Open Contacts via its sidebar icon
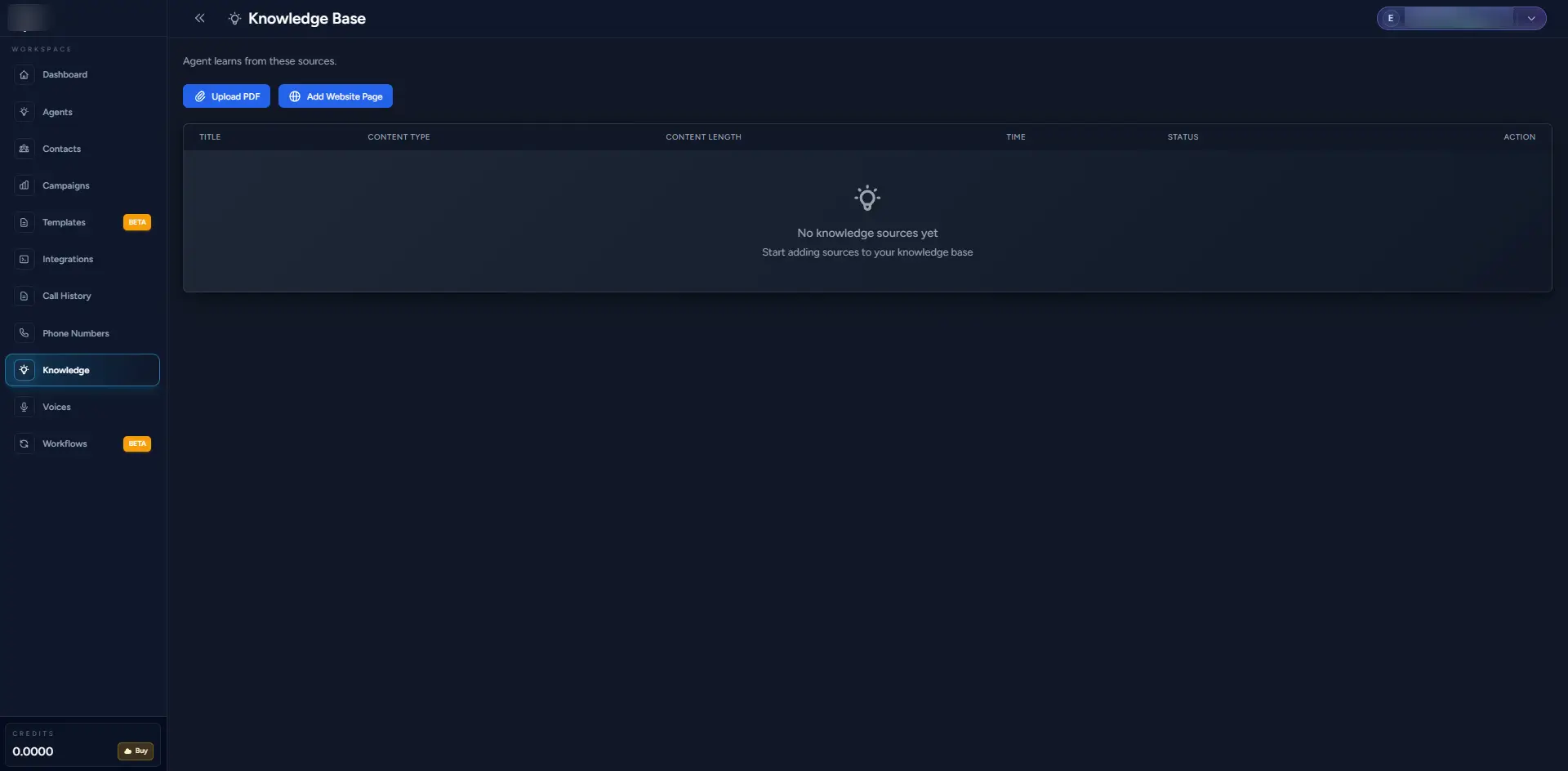 [x=24, y=149]
